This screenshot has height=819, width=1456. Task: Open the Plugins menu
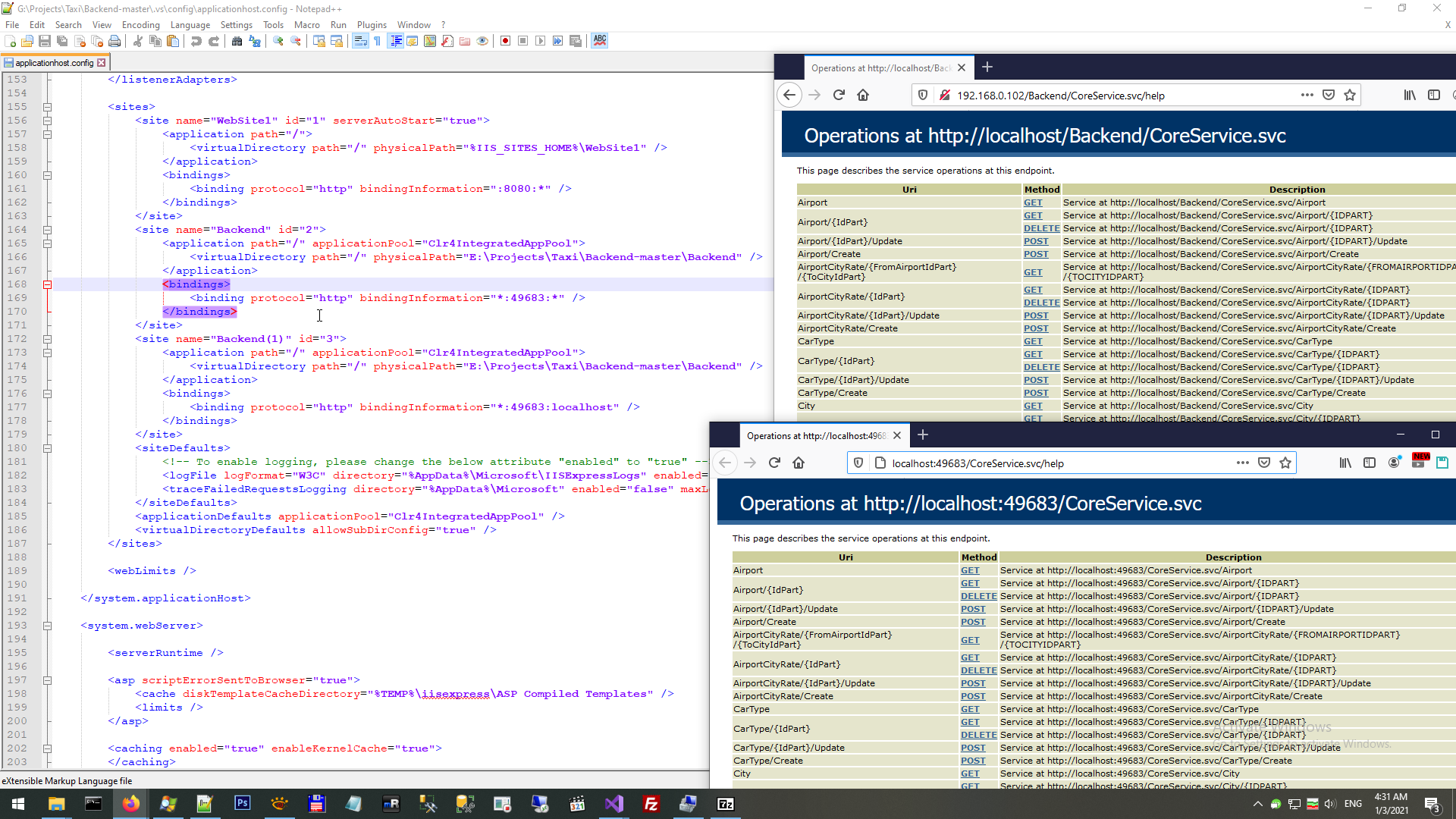372,25
